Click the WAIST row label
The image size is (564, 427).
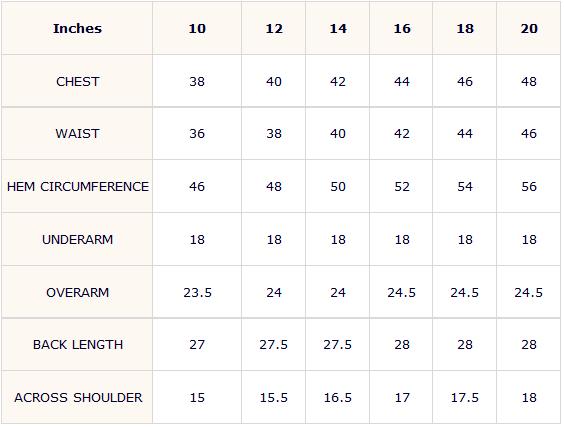point(77,134)
